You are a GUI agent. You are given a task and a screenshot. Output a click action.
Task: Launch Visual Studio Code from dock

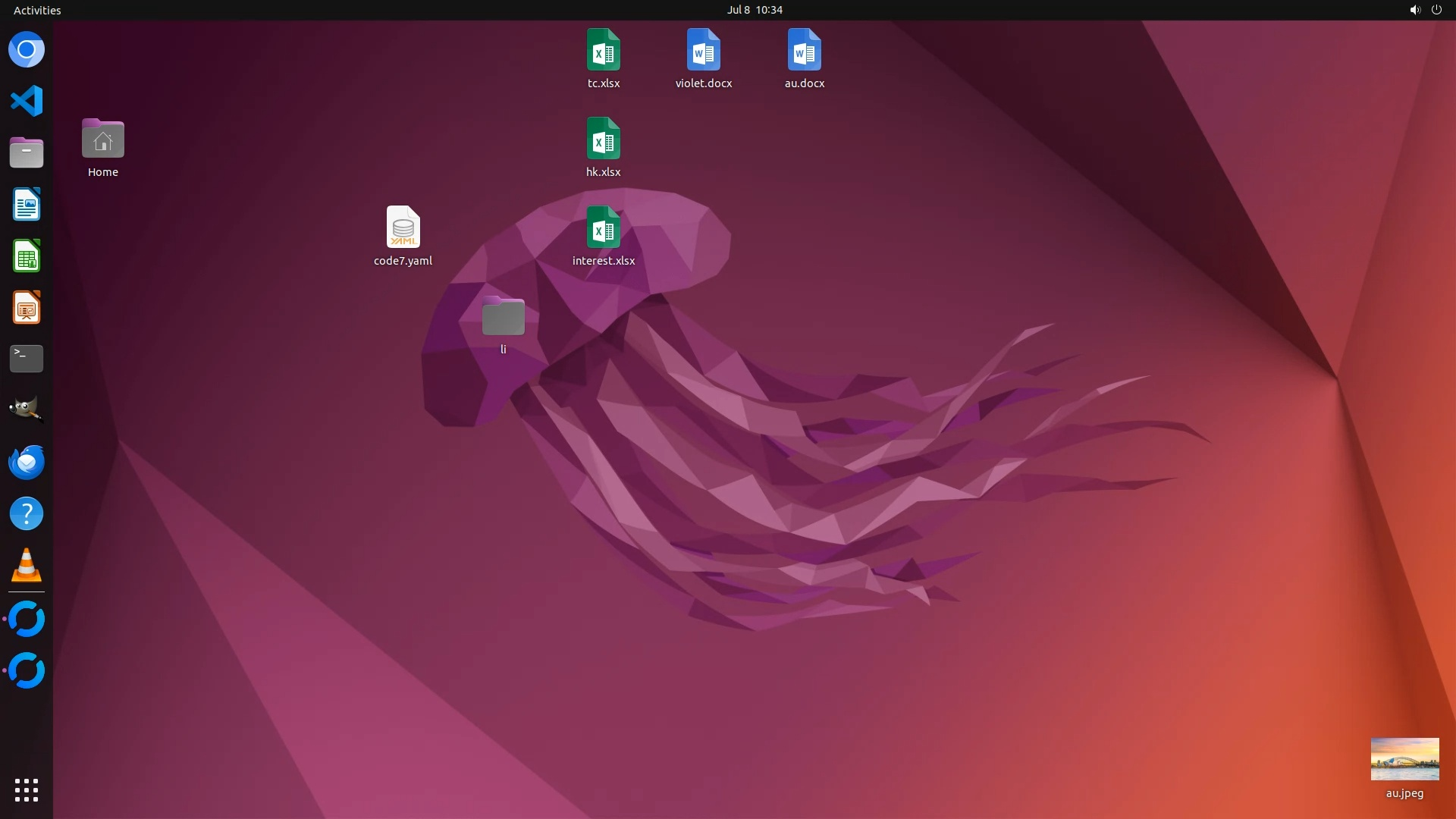coord(27,101)
